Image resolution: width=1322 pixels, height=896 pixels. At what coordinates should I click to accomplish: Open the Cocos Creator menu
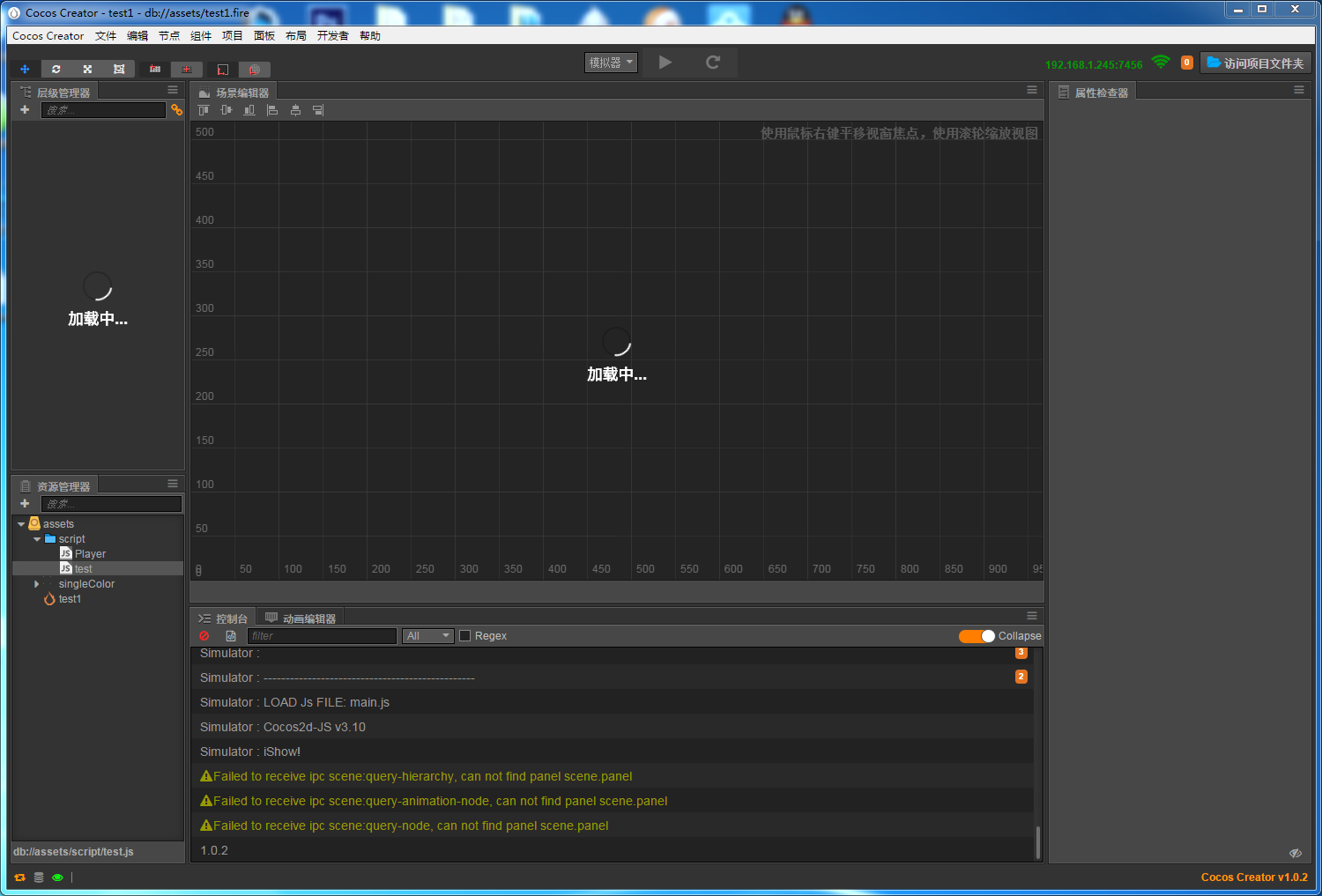click(x=48, y=36)
